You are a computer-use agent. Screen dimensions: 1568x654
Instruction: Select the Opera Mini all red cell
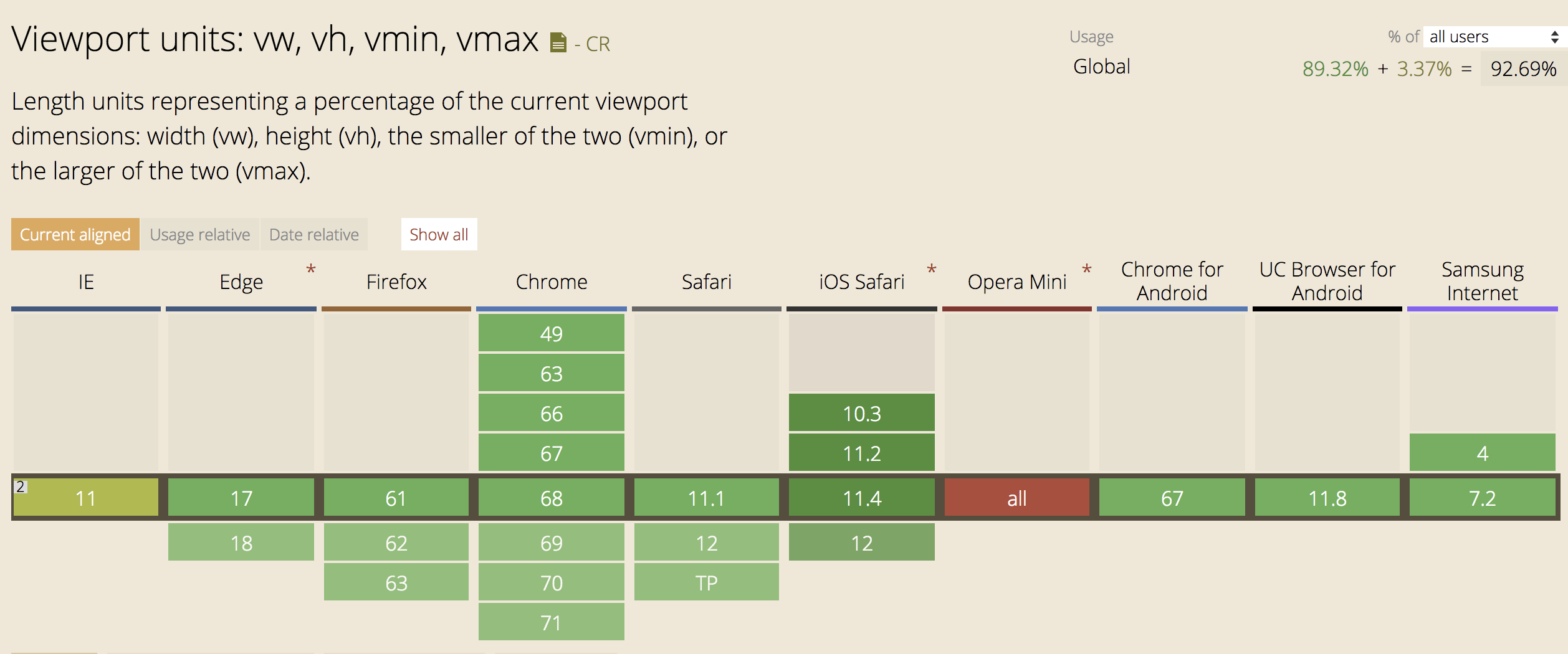click(x=1017, y=498)
